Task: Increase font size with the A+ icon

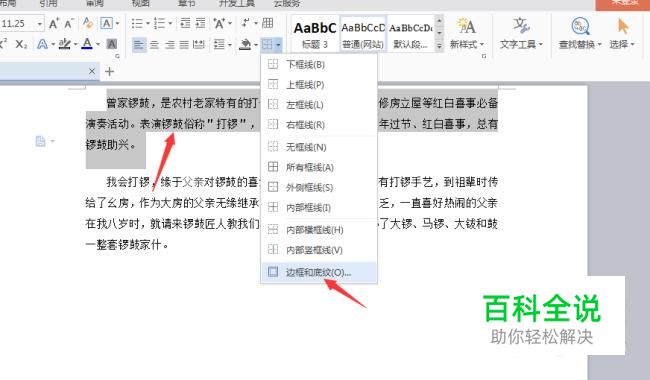Action: click(54, 24)
